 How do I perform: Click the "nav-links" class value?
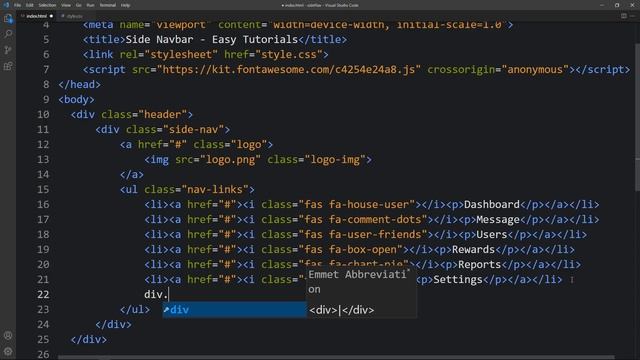215,190
